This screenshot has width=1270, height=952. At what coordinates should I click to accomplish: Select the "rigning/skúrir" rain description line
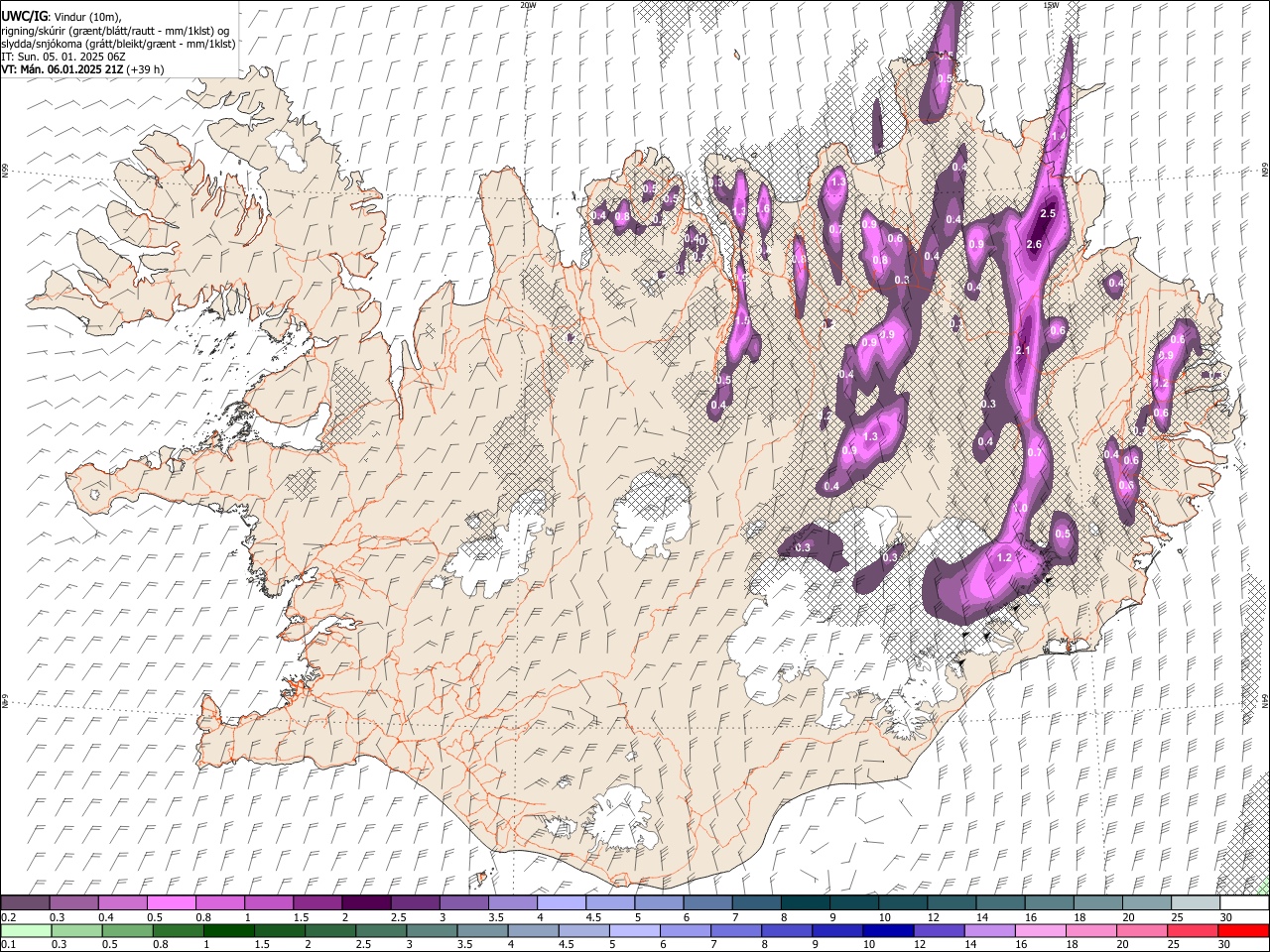tap(117, 30)
